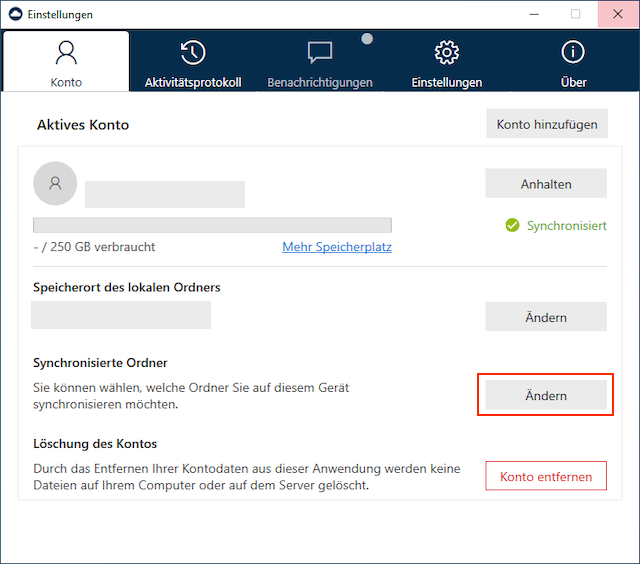Click the 'Speicherort des lokalen Ordners' heading
The image size is (640, 564).
pos(127,287)
